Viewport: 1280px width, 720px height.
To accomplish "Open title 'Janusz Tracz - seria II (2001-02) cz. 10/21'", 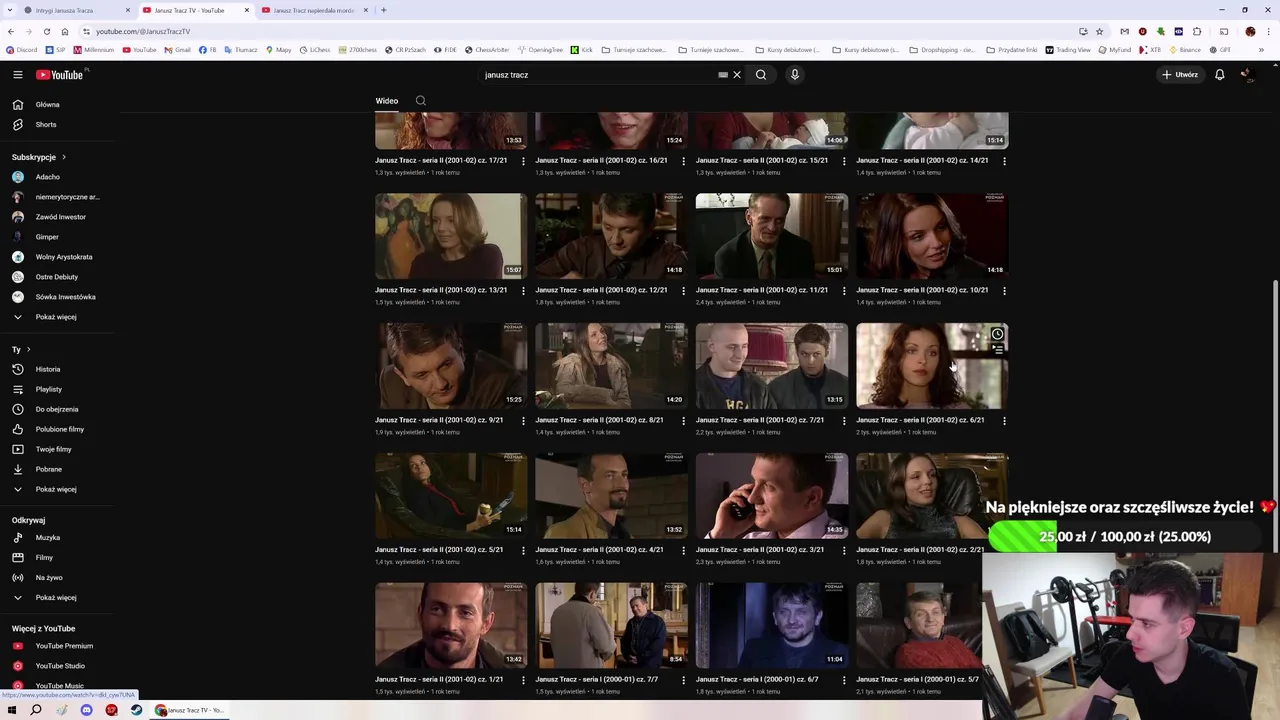I will pos(922,290).
